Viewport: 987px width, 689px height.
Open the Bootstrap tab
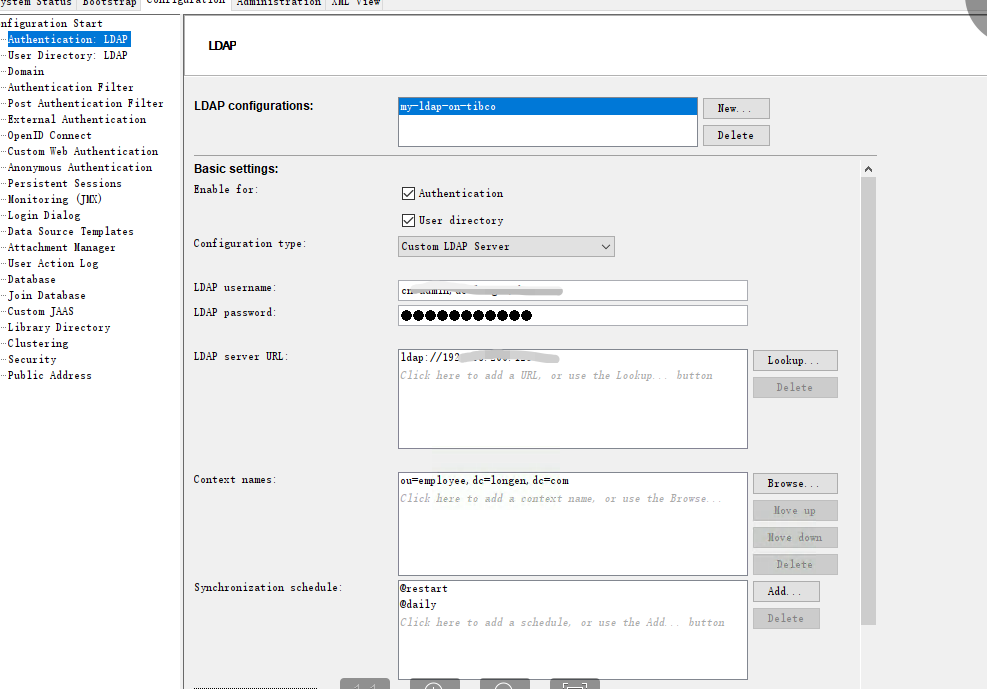click(109, 3)
